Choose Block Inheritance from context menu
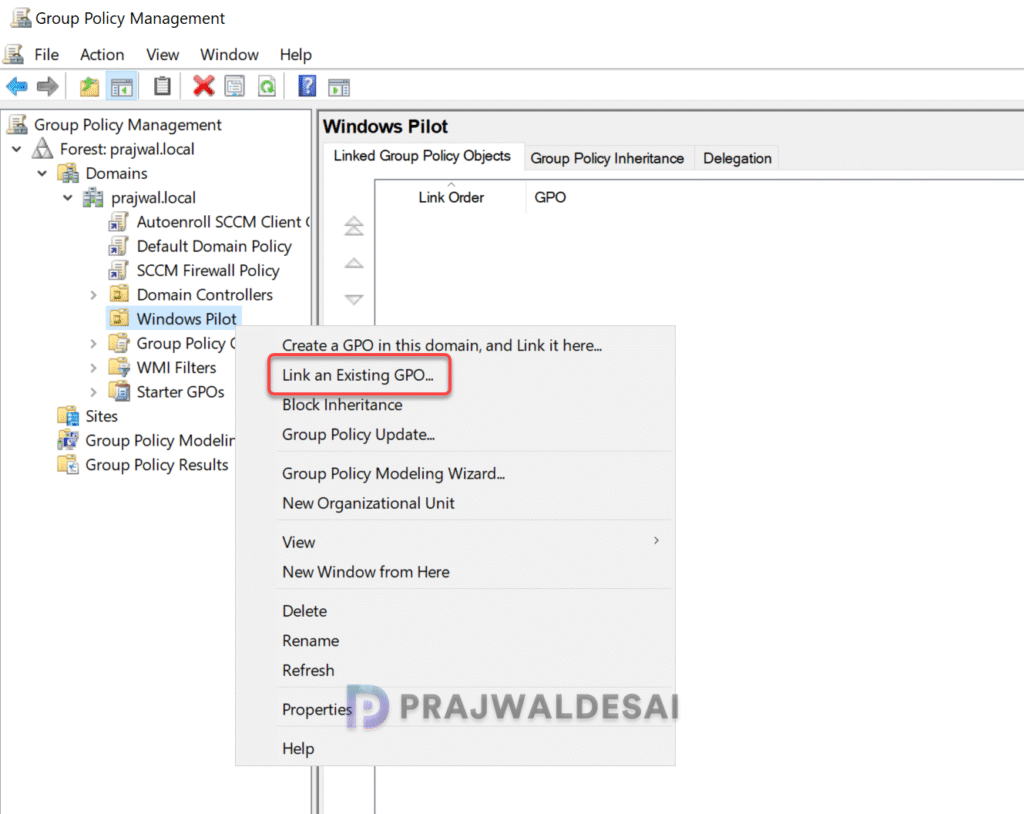The width and height of the screenshot is (1024, 814). coord(342,404)
